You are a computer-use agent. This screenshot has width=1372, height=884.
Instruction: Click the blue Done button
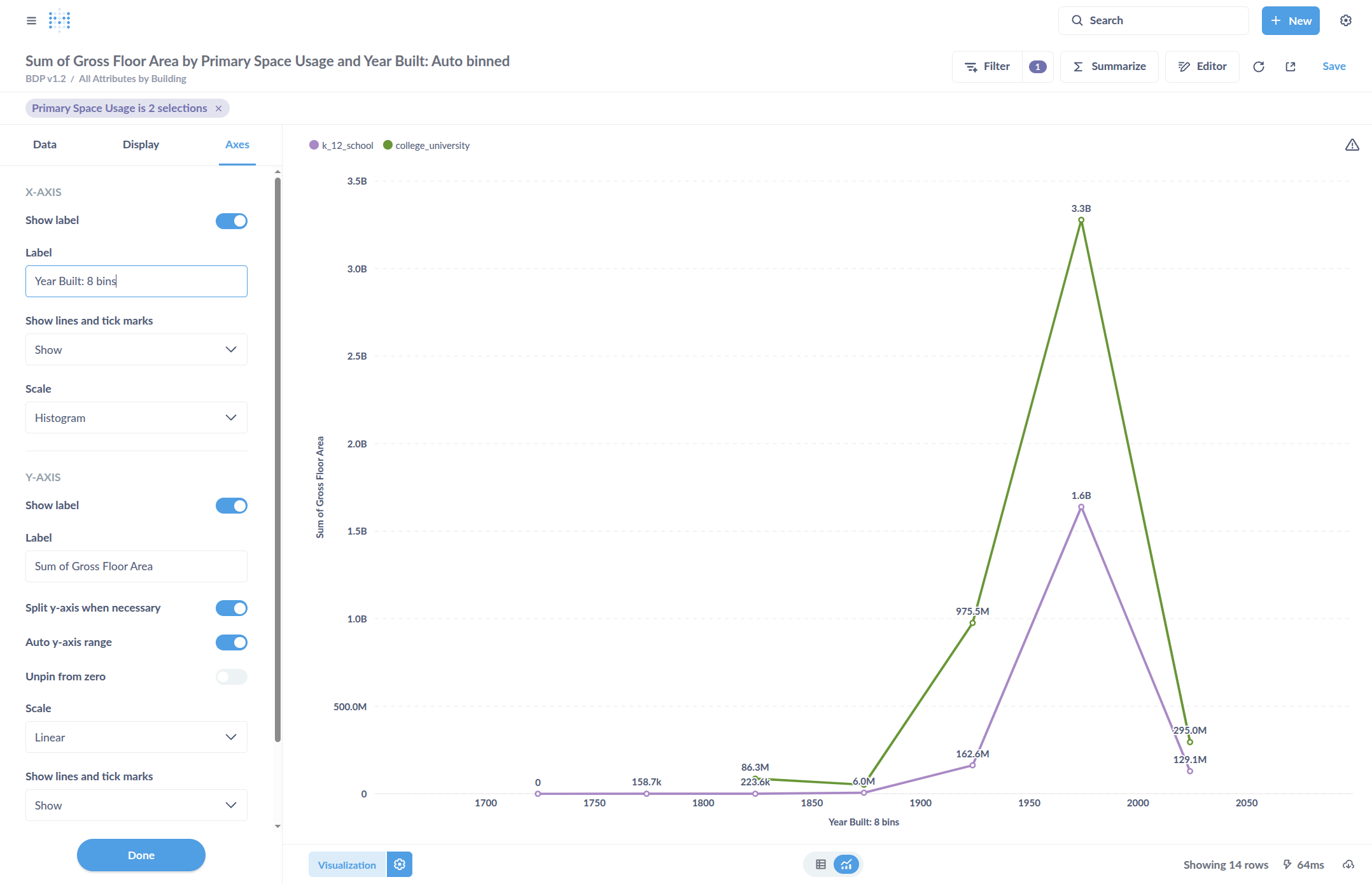(x=141, y=855)
